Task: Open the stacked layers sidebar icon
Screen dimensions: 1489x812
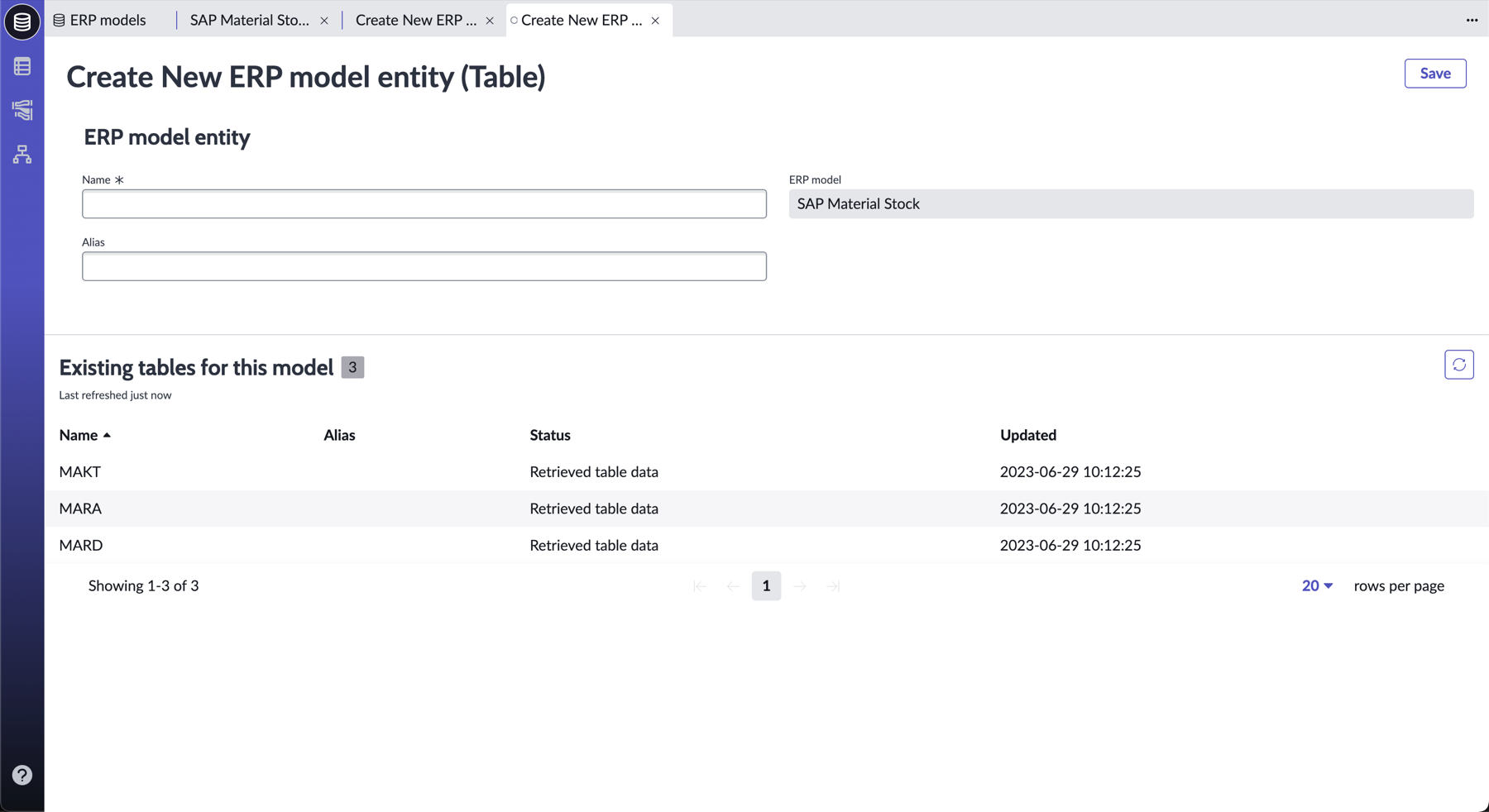Action: [22, 110]
